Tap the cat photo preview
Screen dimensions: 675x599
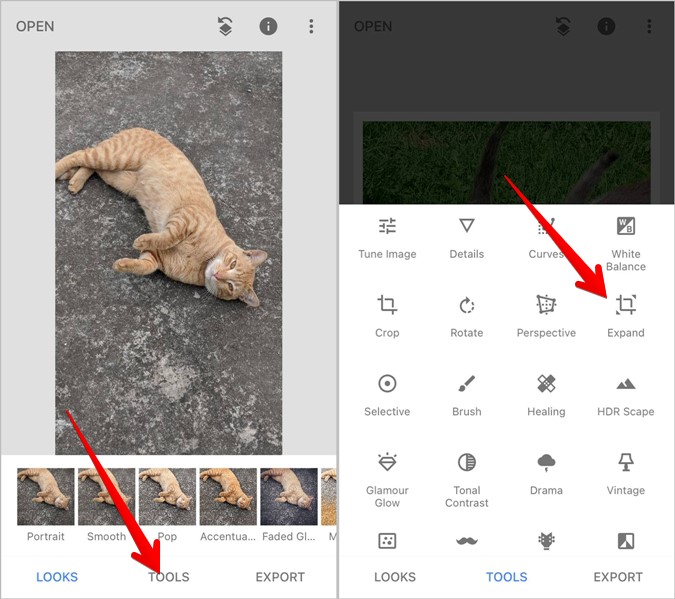point(168,253)
